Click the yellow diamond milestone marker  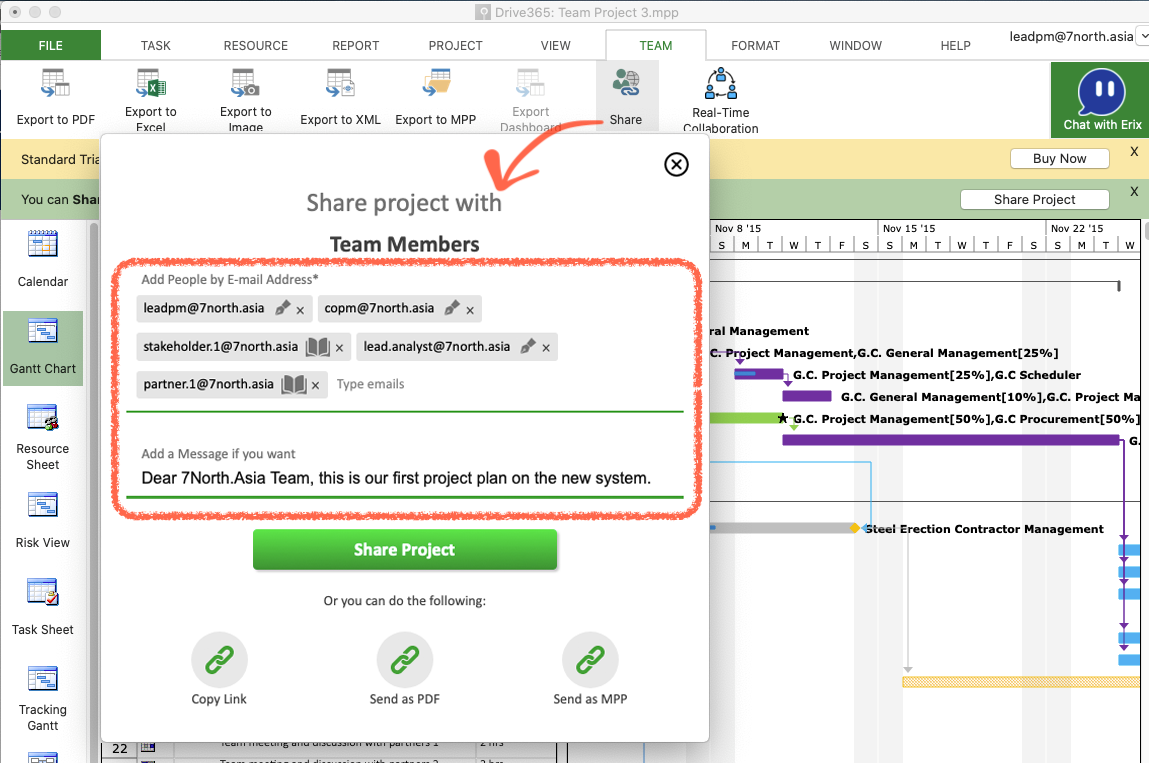(x=854, y=528)
